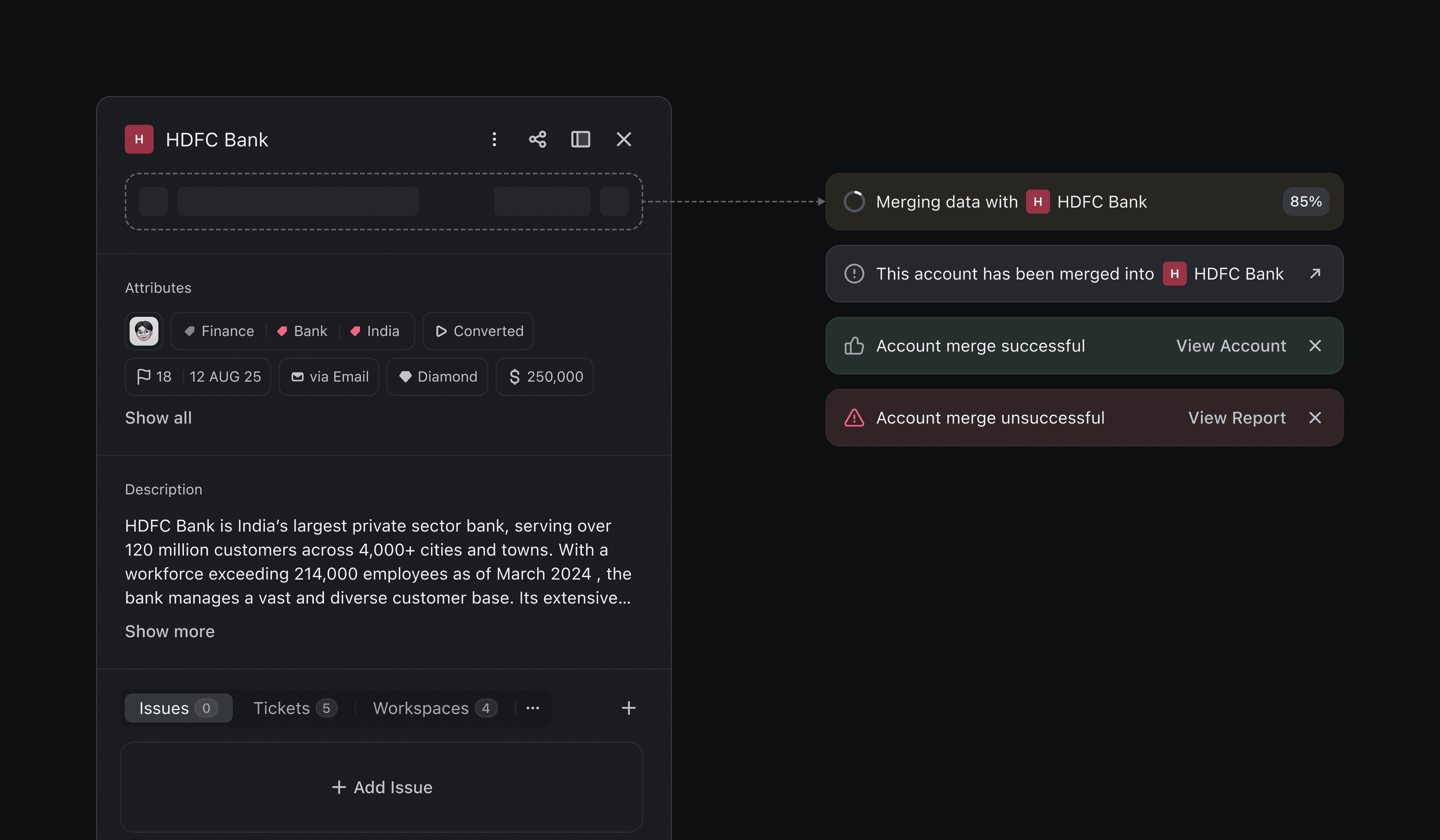Switch to the Workspaces tab
1440x840 pixels.
click(434, 708)
